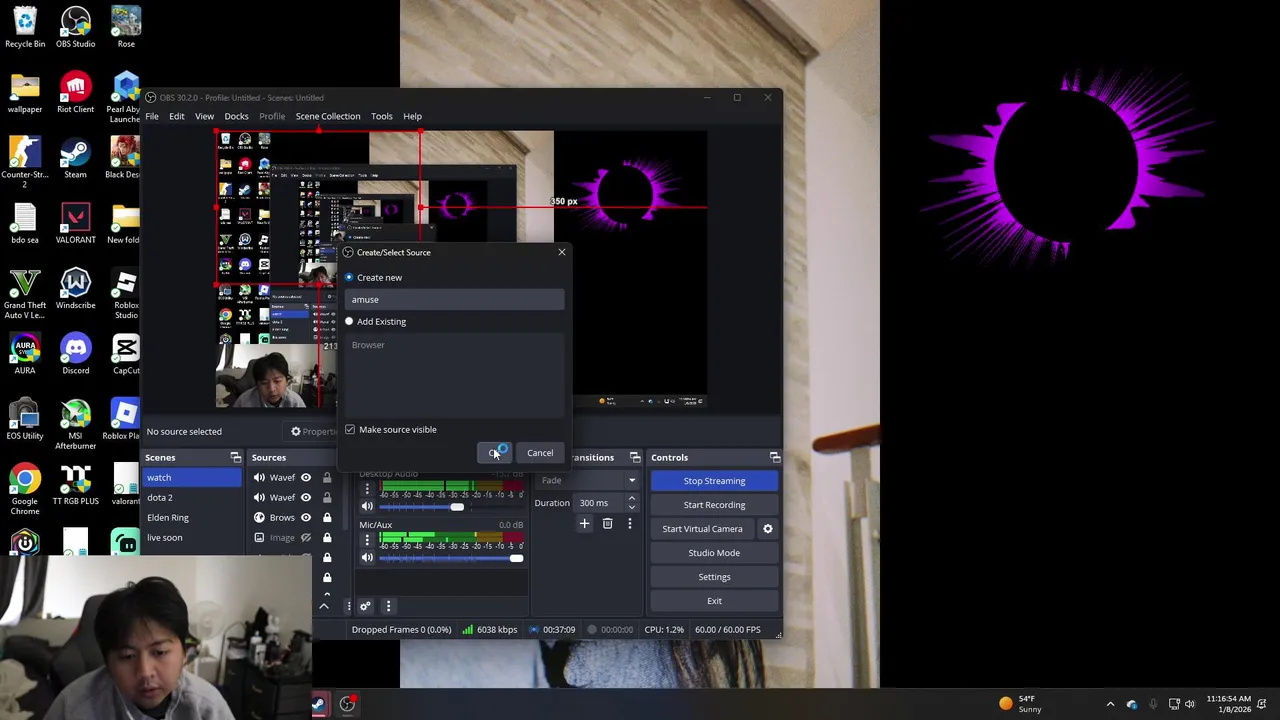Hide the first Wavef source eye icon
Image resolution: width=1280 pixels, height=720 pixels.
pos(306,477)
